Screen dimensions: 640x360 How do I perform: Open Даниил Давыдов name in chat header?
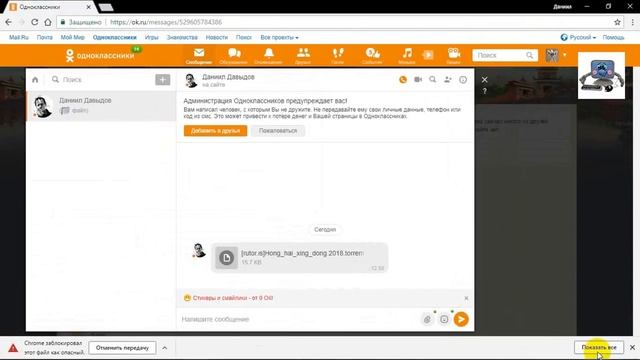228,77
